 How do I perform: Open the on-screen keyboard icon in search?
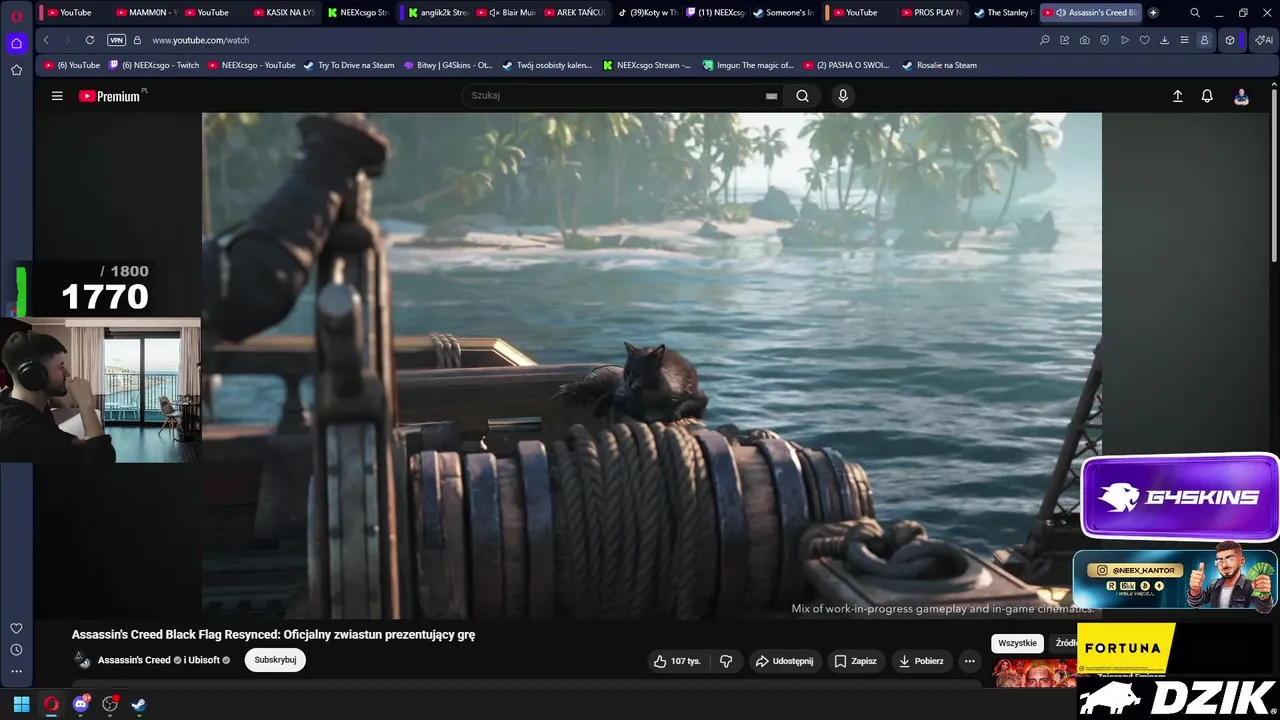coord(771,96)
